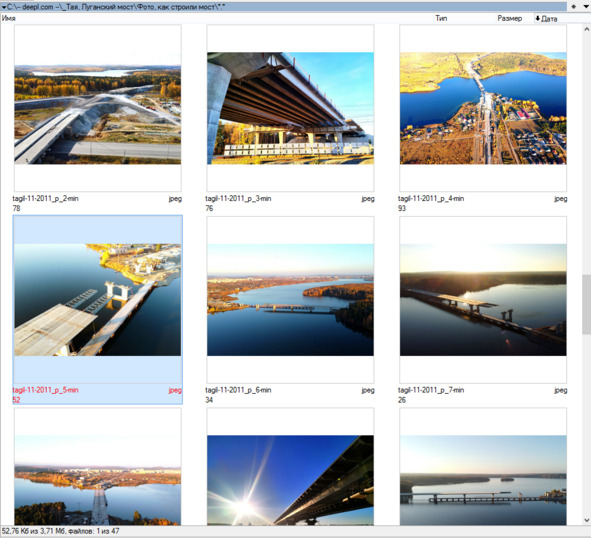Select the sun flare under-bridge thumbnail
591x538 pixels.
click(x=290, y=467)
